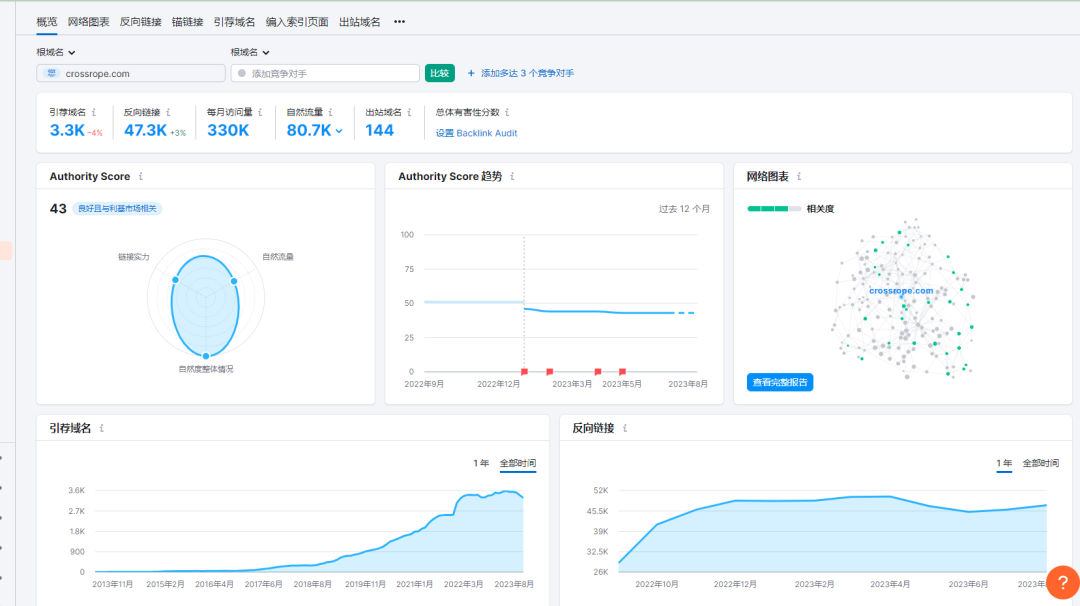Screen dimensions: 1080x606
Task: Click red flag marker near 2023年3月
Action: [598, 372]
